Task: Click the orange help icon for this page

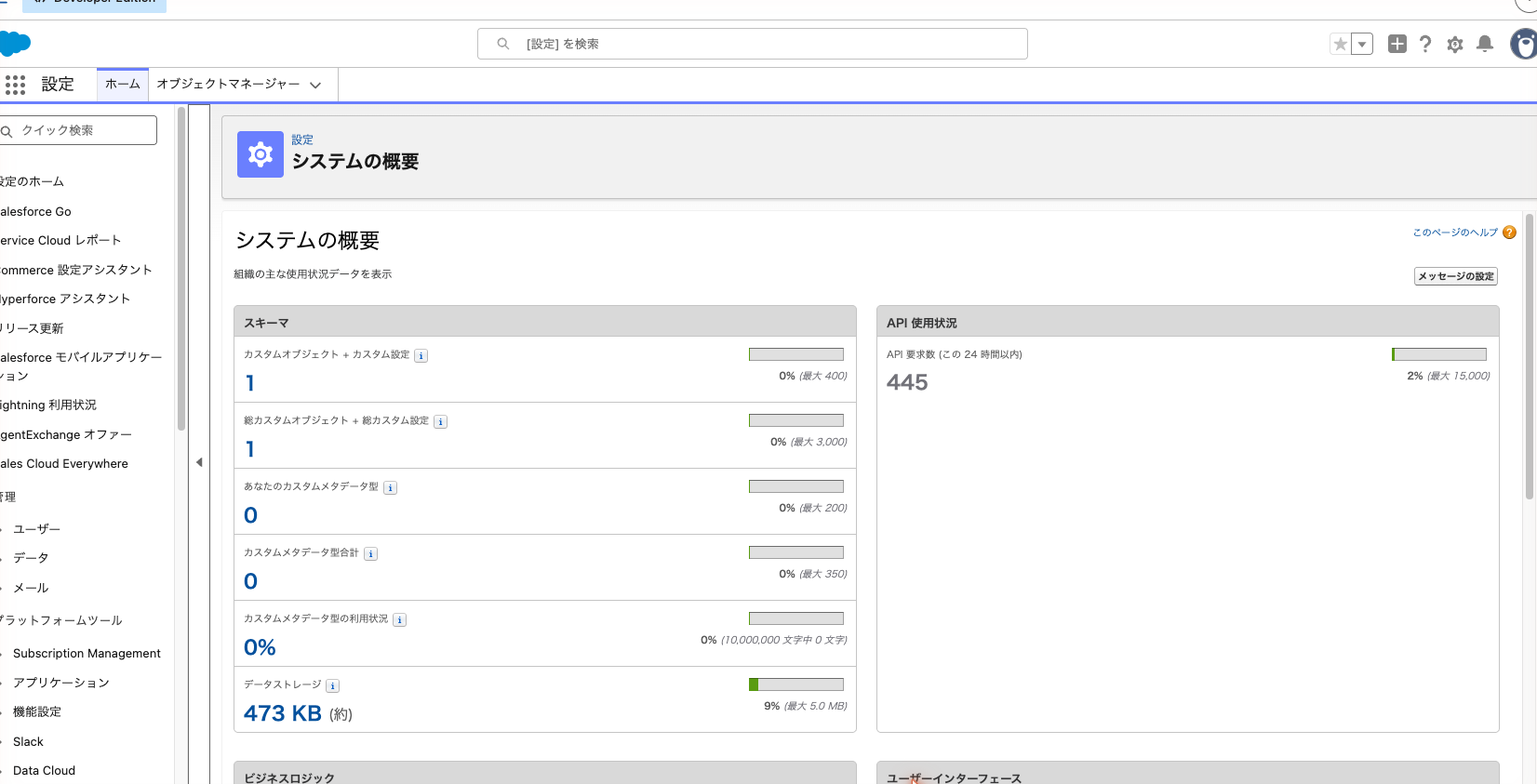Action: (x=1509, y=233)
